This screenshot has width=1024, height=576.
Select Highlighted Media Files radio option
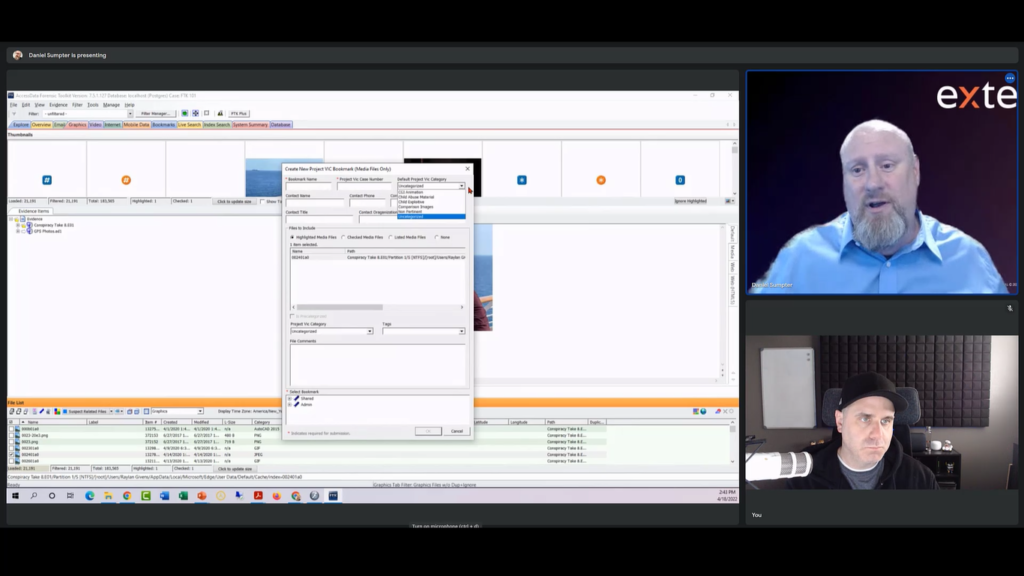pos(292,238)
